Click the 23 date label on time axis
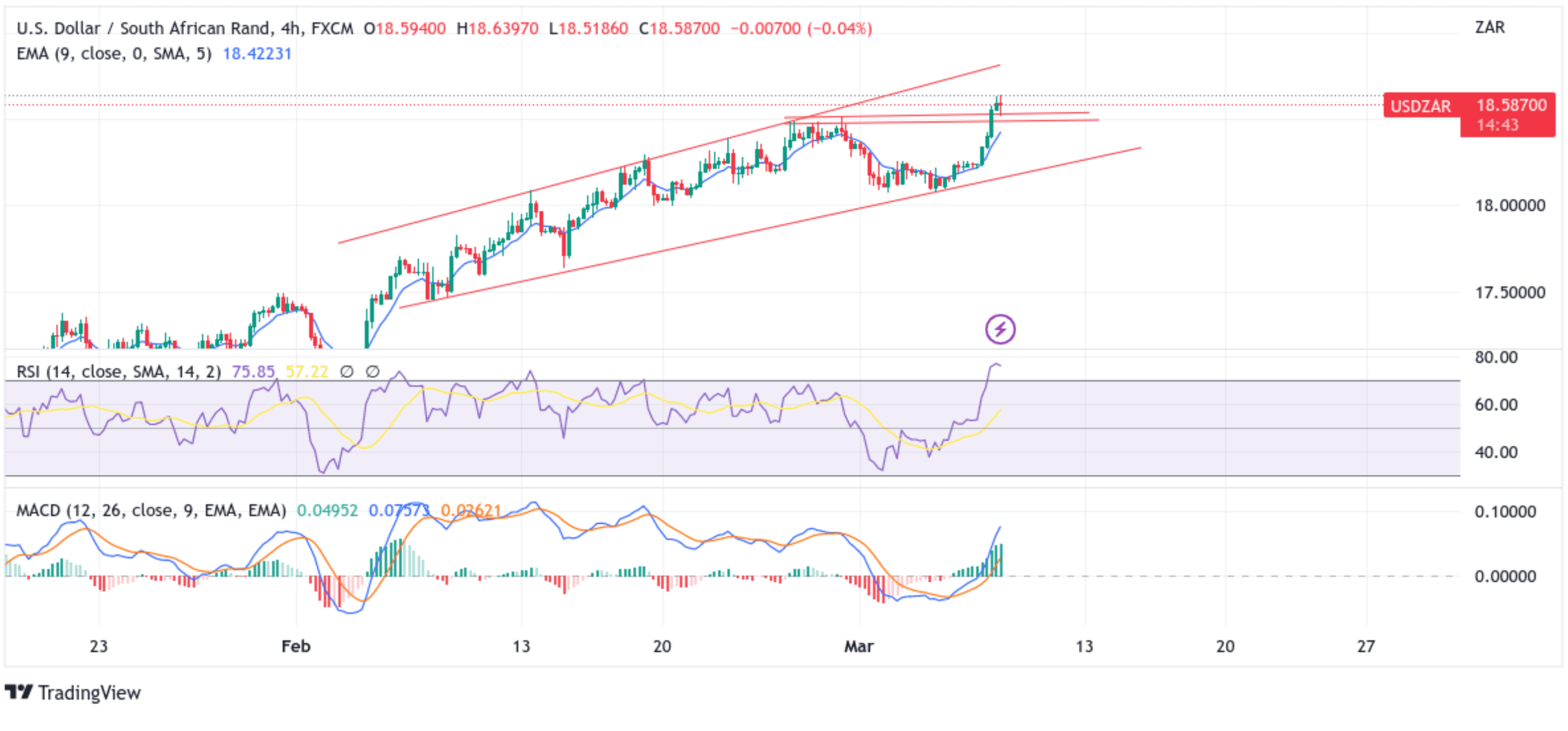 99,646
